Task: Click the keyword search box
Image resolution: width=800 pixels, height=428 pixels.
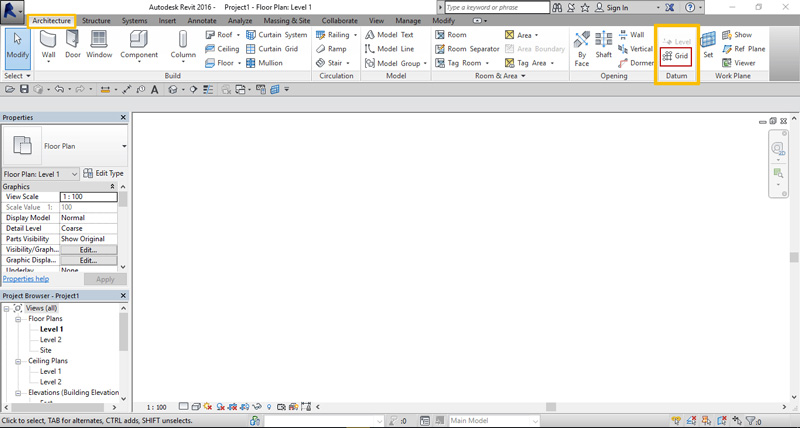Action: coord(496,8)
